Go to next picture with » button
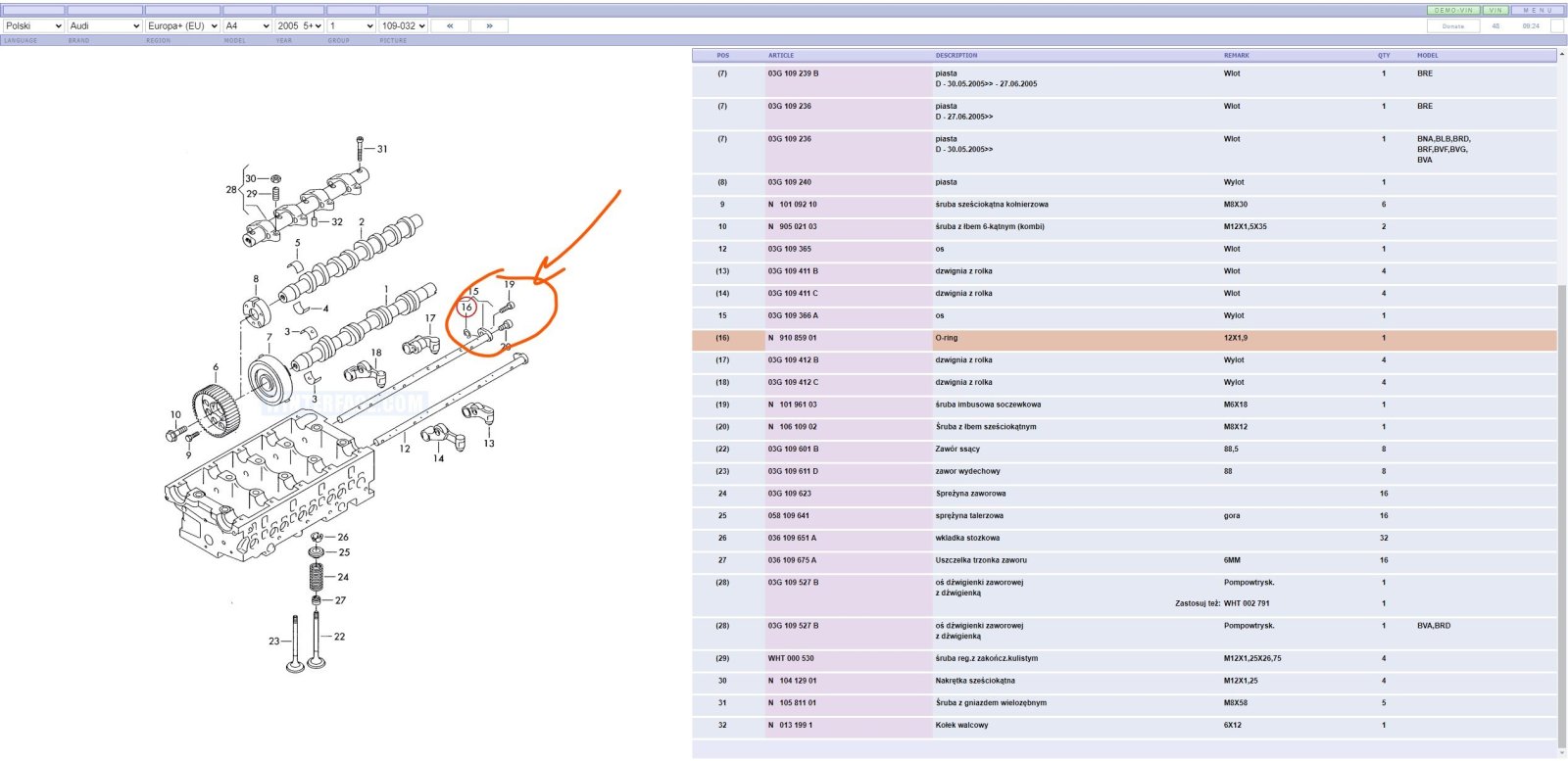 489,26
